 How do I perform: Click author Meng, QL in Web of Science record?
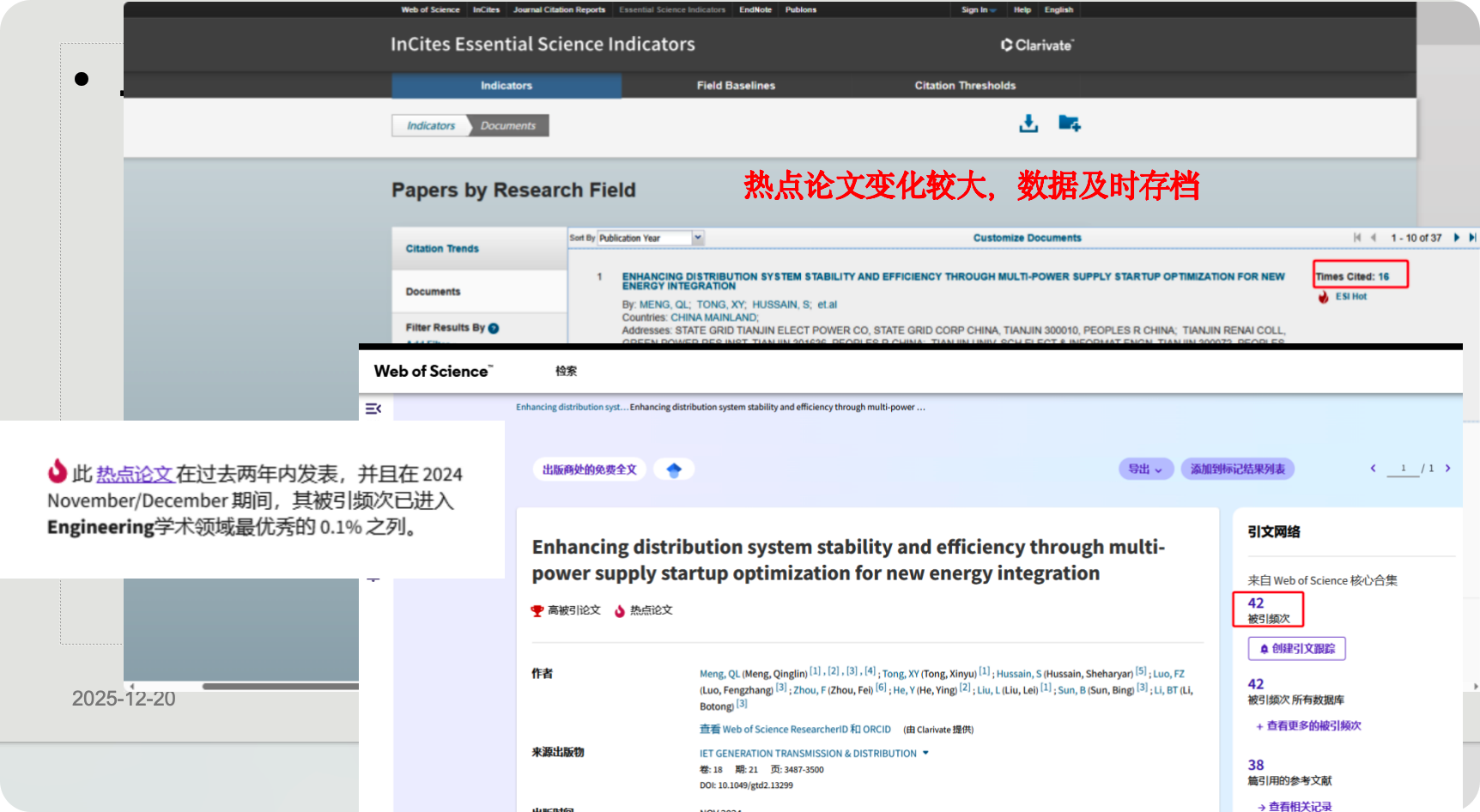[x=719, y=675]
